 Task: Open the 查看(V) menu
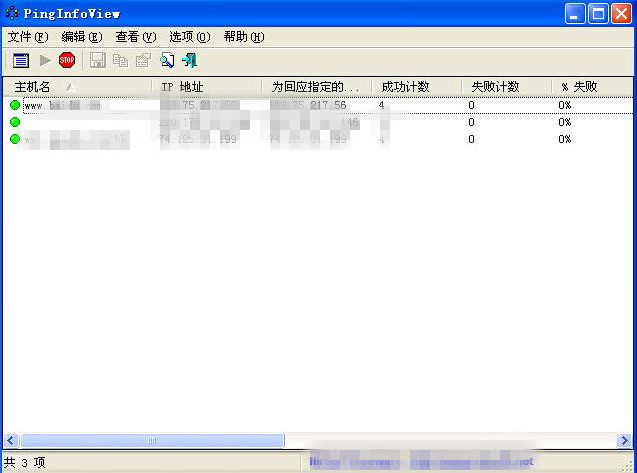136,37
